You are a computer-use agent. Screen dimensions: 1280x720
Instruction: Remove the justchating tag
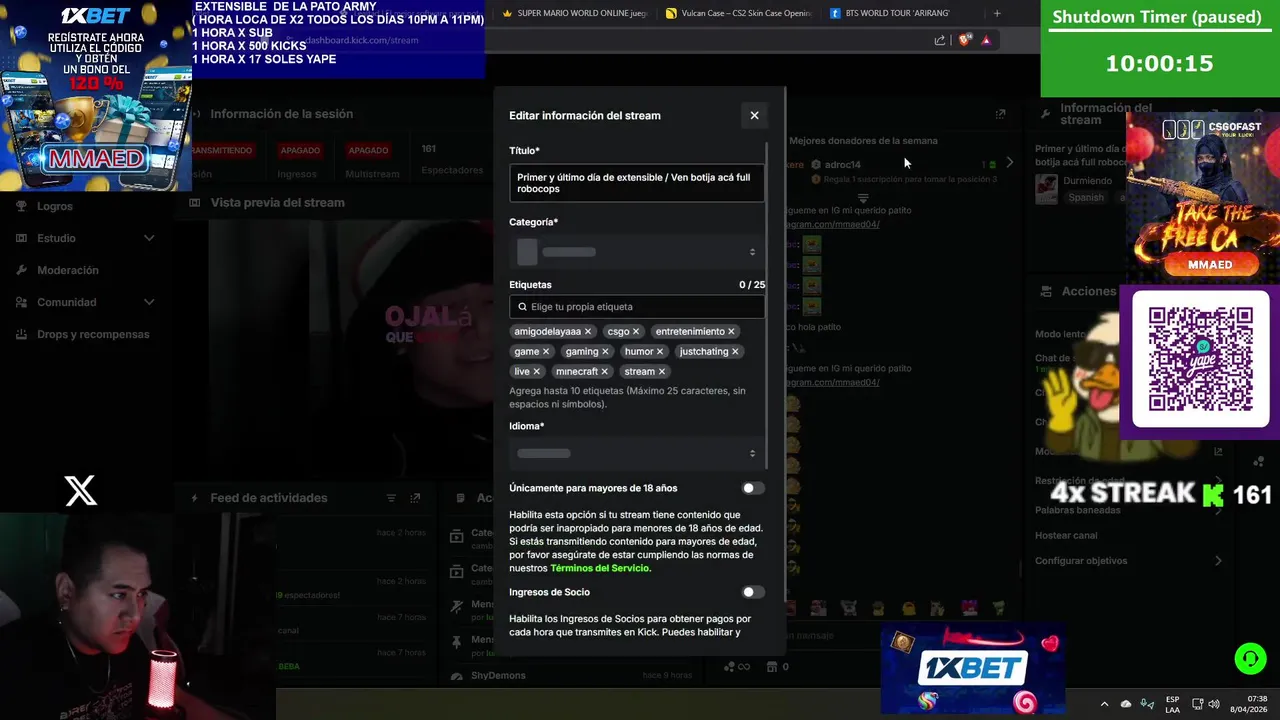[735, 351]
